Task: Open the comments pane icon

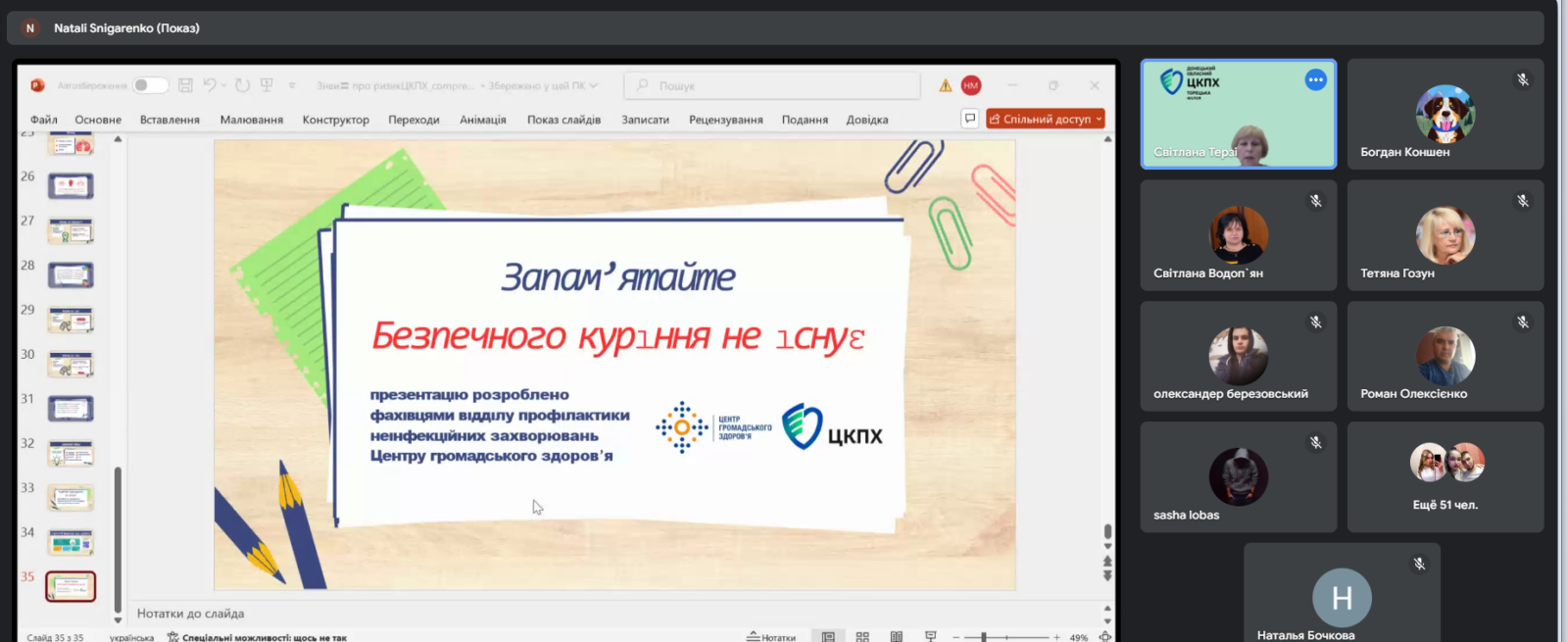Action: (x=969, y=119)
